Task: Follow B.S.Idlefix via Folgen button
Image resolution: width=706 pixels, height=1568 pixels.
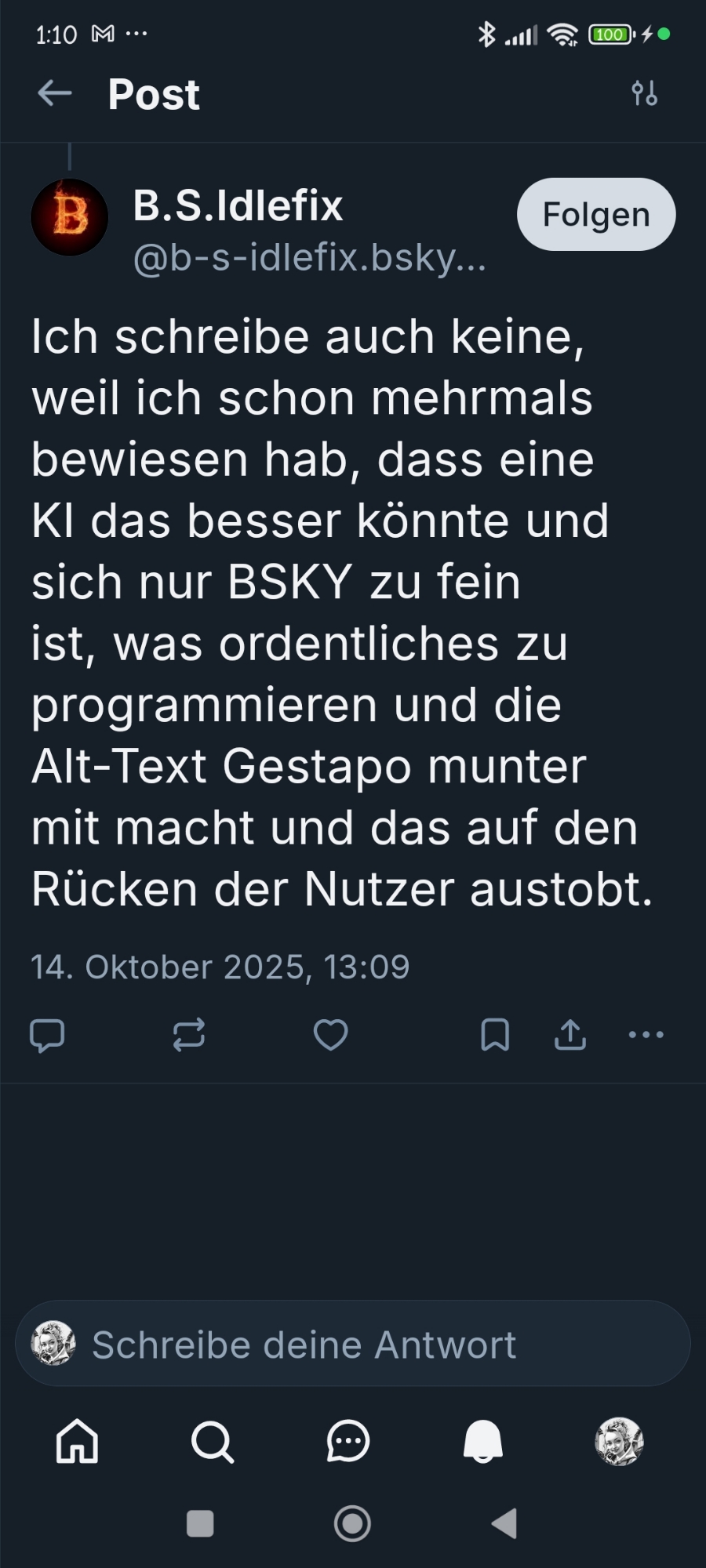Action: tap(596, 215)
